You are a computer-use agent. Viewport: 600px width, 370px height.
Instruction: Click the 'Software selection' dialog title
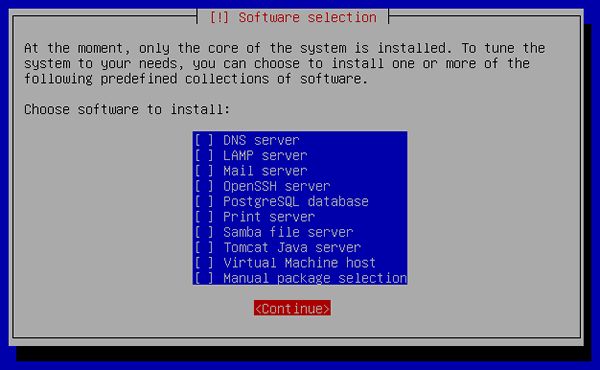308,17
